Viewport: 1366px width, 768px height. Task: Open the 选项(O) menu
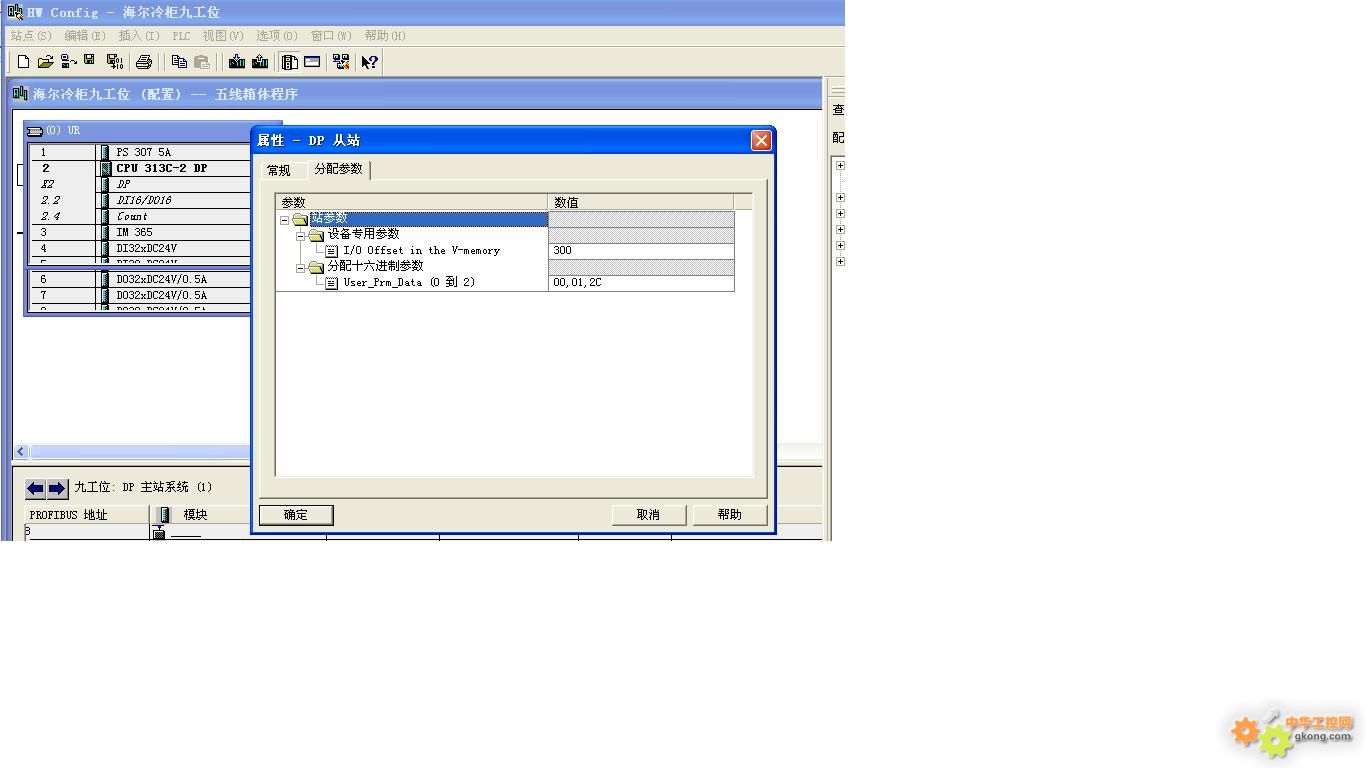tap(277, 35)
